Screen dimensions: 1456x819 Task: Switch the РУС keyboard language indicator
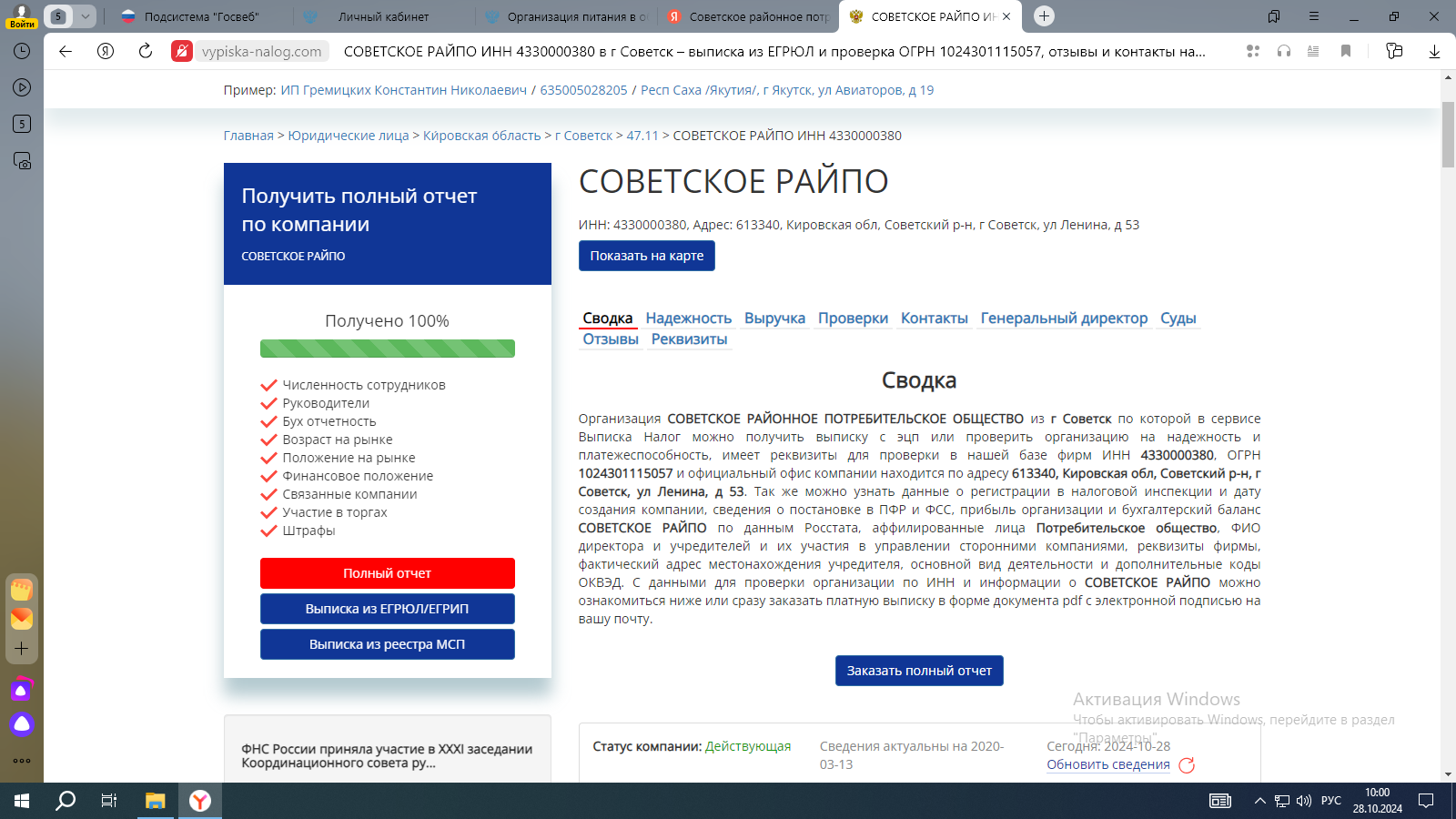[1331, 801]
